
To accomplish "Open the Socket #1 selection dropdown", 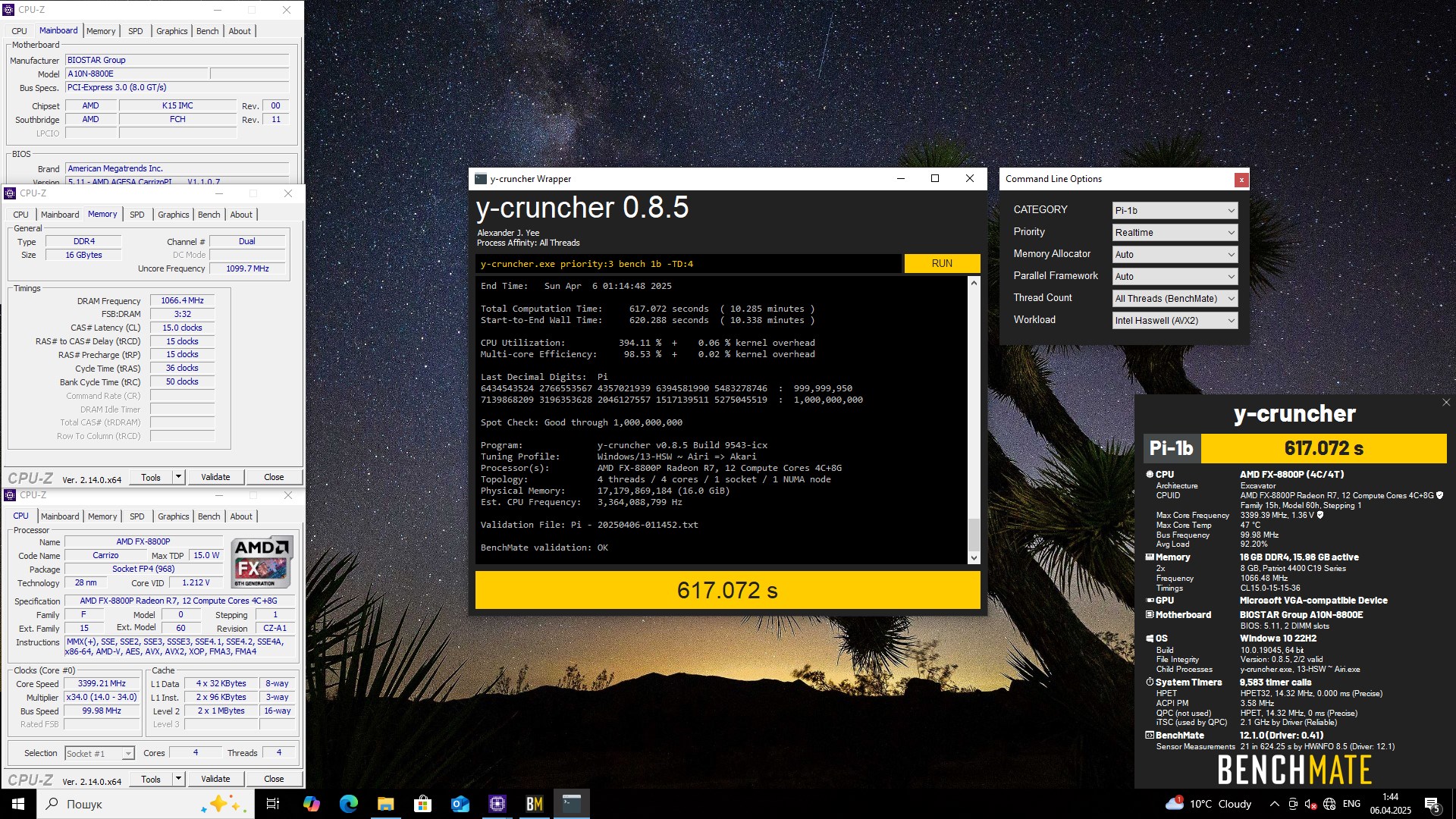I will tap(99, 753).
